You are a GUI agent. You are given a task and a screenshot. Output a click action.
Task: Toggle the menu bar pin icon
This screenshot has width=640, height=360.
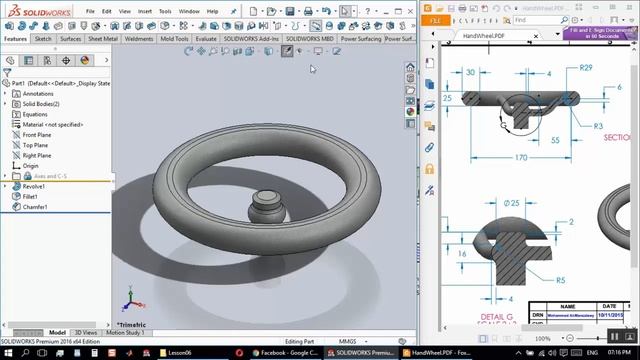(x=233, y=11)
